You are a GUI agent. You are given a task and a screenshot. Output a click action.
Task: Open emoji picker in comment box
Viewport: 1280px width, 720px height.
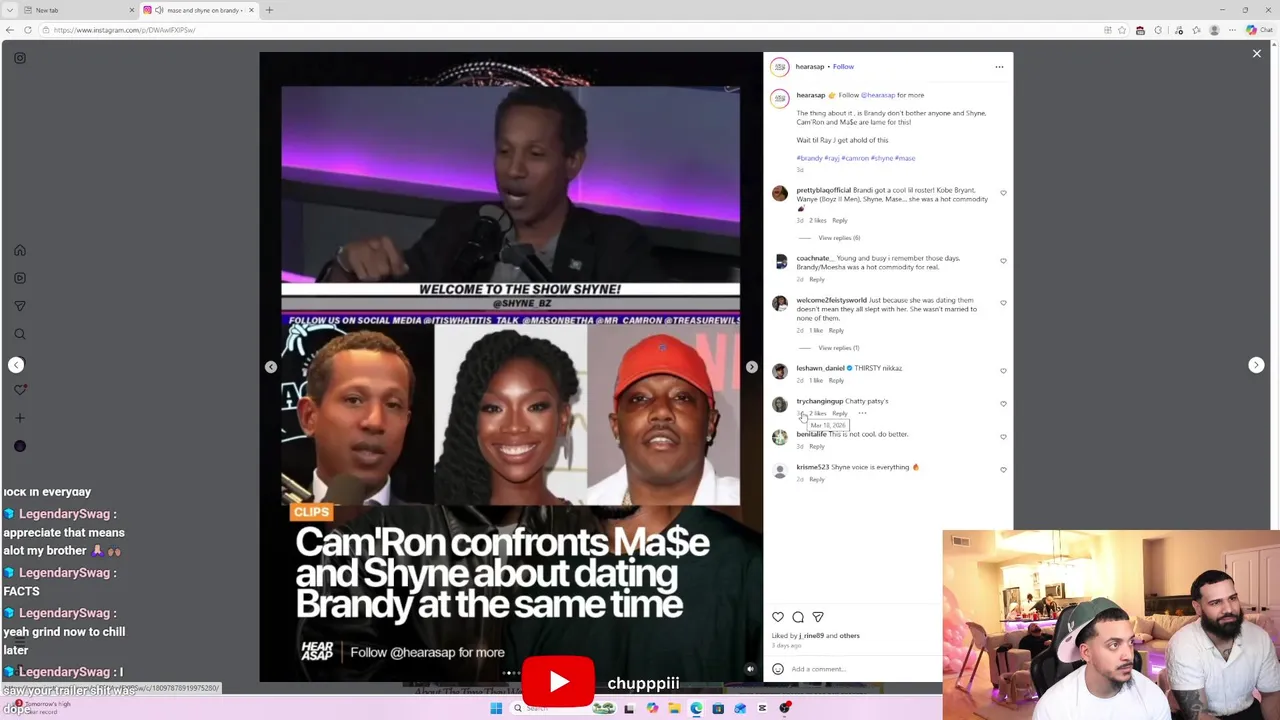pyautogui.click(x=778, y=669)
